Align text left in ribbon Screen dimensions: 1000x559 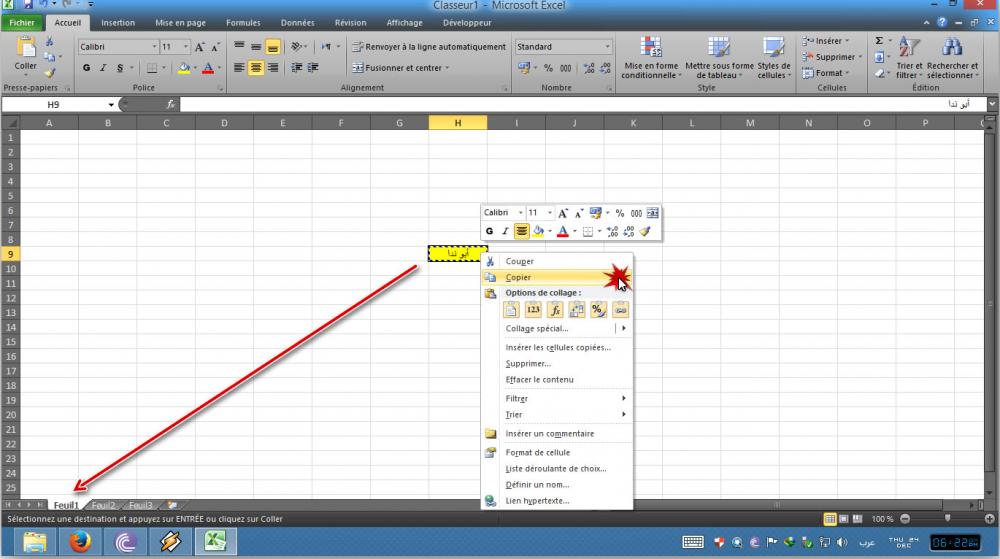tap(239, 68)
